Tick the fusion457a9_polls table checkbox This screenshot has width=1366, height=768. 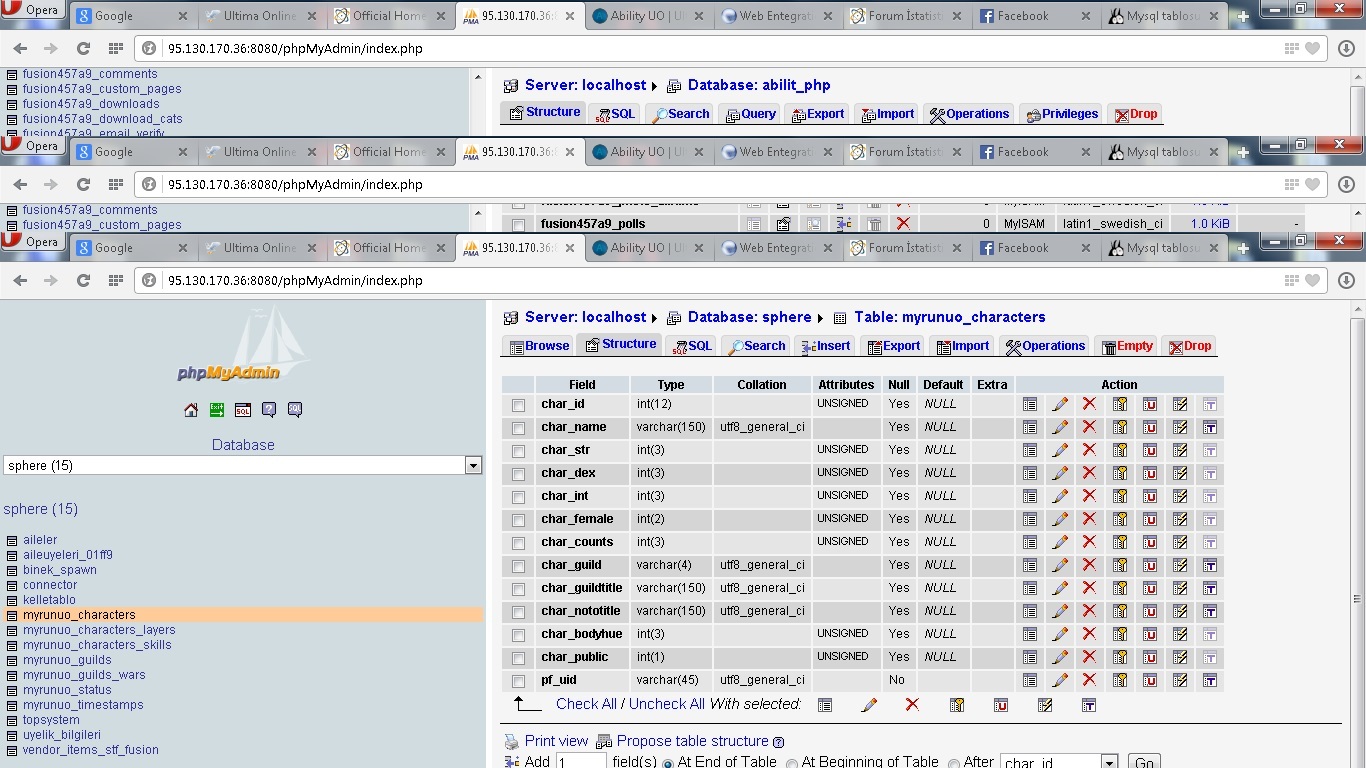(x=518, y=225)
